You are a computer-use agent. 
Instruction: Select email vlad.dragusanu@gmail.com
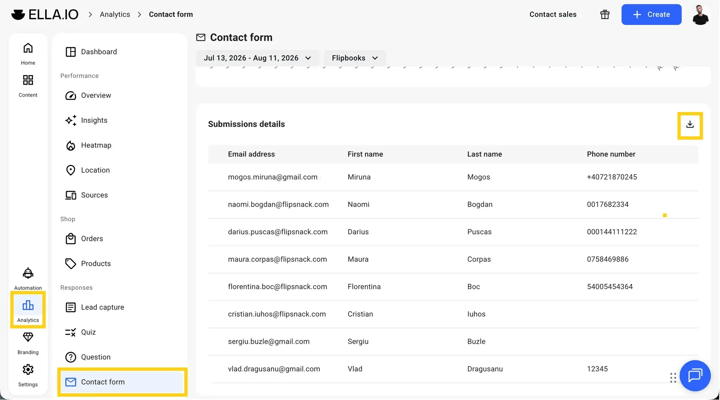(274, 369)
